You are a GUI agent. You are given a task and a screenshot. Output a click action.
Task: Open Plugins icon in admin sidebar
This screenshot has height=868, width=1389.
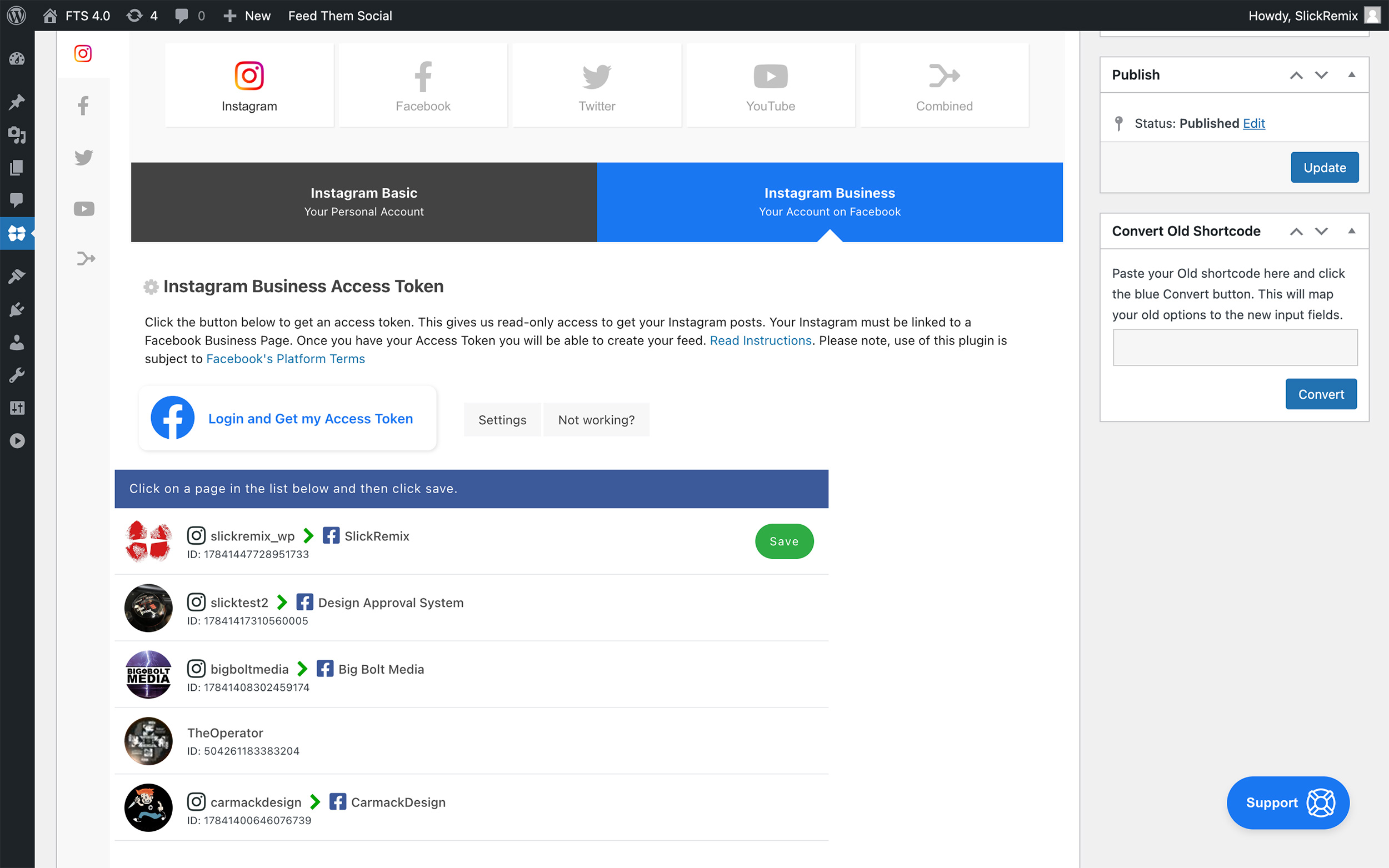coord(17,309)
